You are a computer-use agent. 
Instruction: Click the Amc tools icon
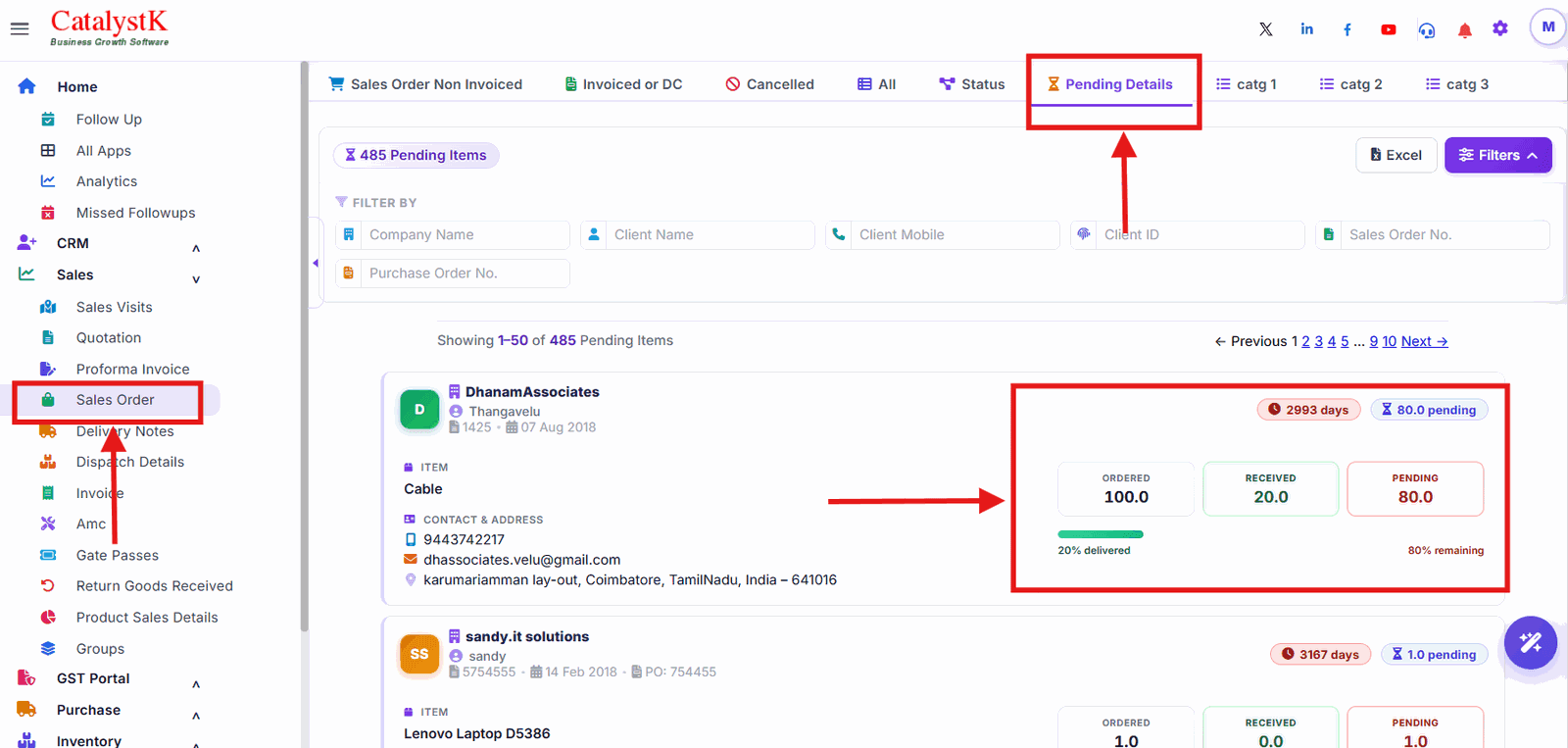48,524
